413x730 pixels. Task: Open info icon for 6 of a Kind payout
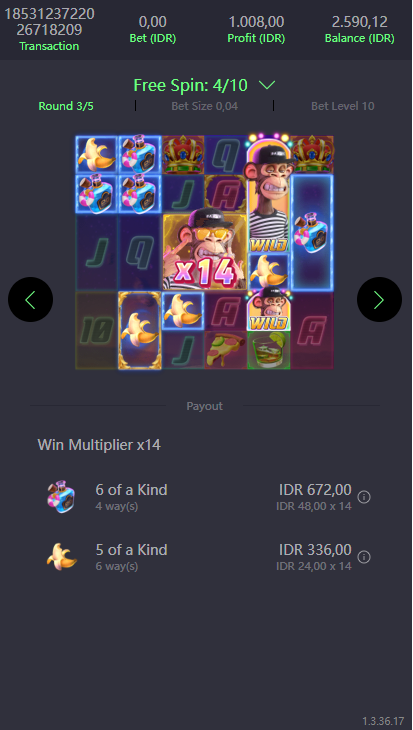(364, 497)
